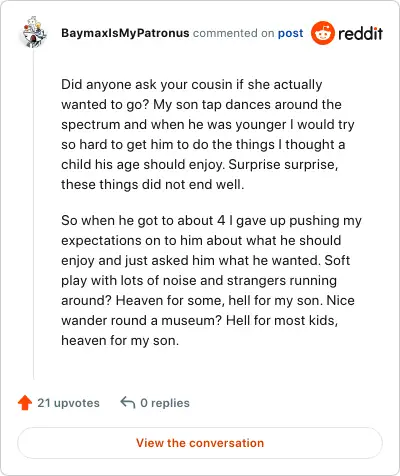Click the reply arrow icon
Screen dimensions: 400x476
(128, 402)
